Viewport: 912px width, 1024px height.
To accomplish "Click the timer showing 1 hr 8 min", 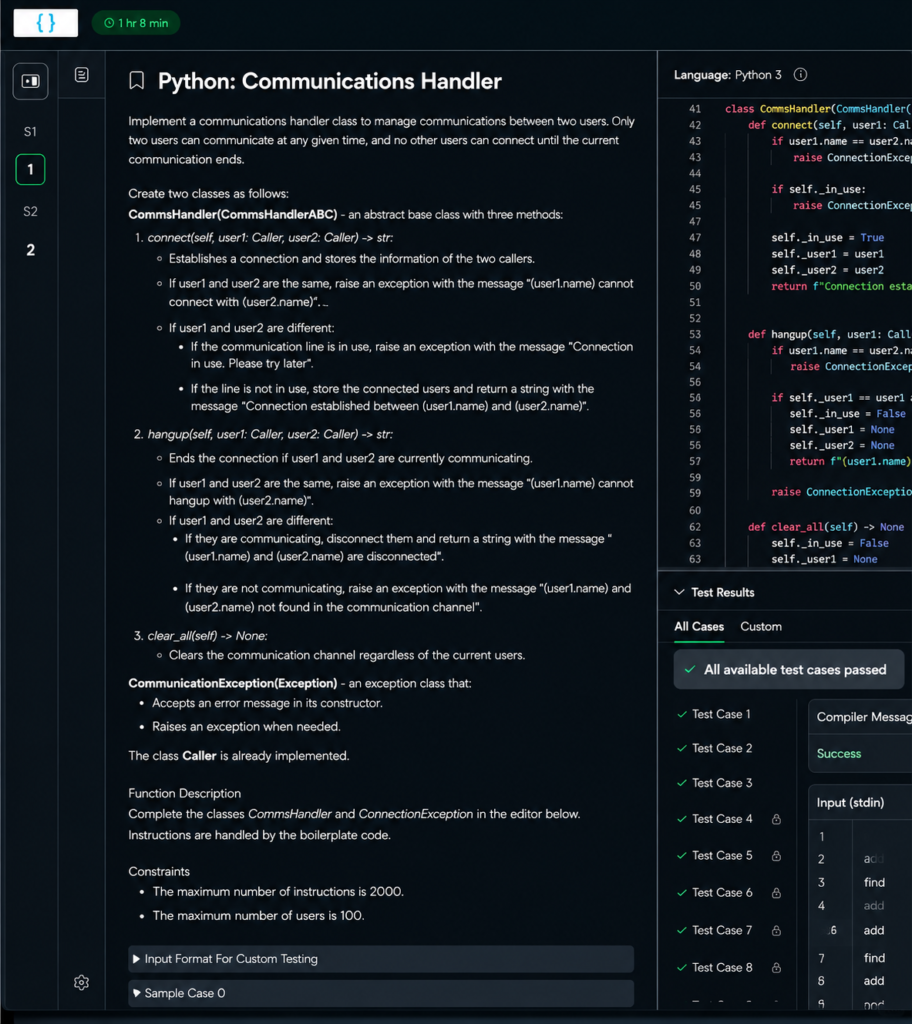I will tap(136, 23).
